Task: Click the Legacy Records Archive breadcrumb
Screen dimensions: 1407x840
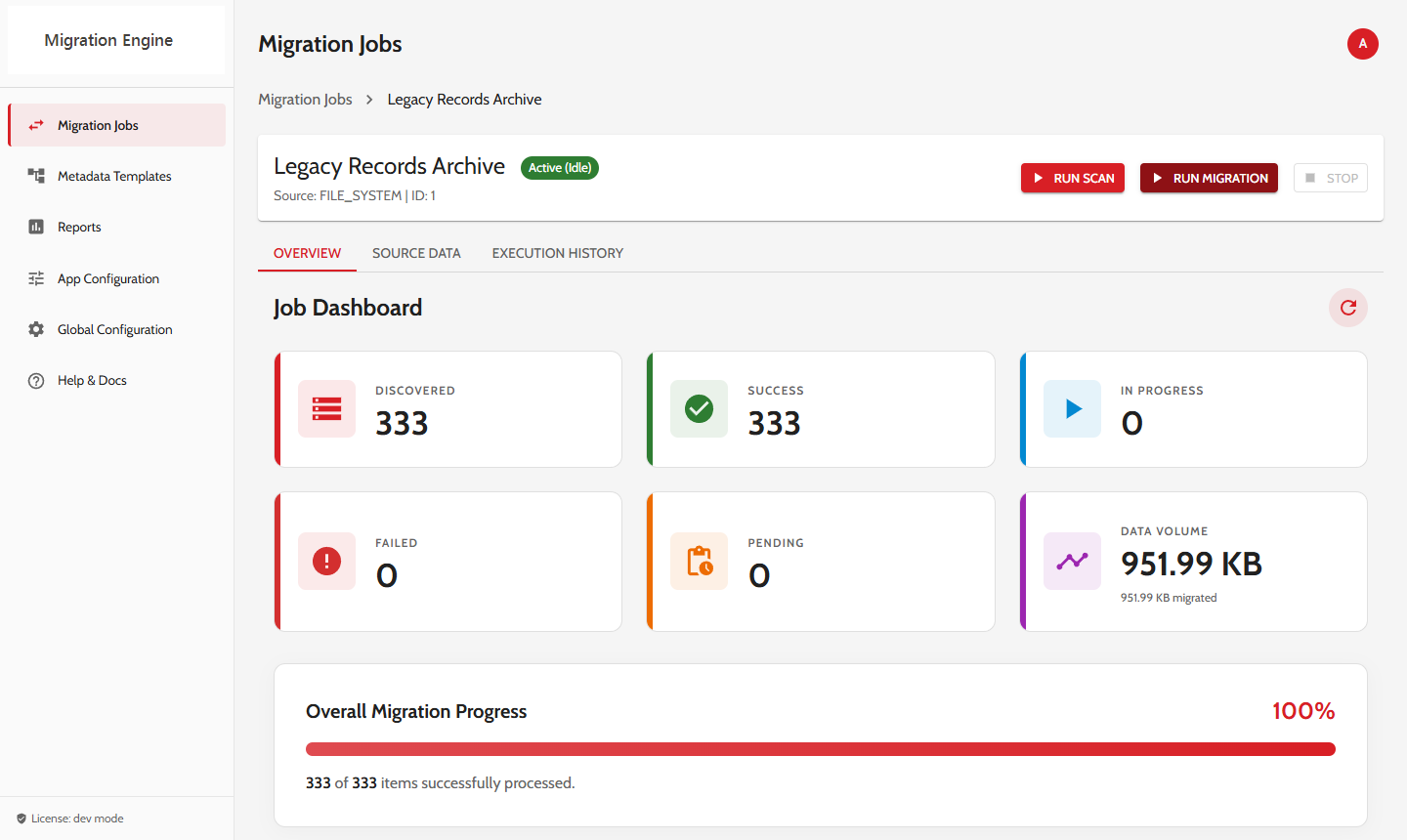Action: [x=464, y=100]
